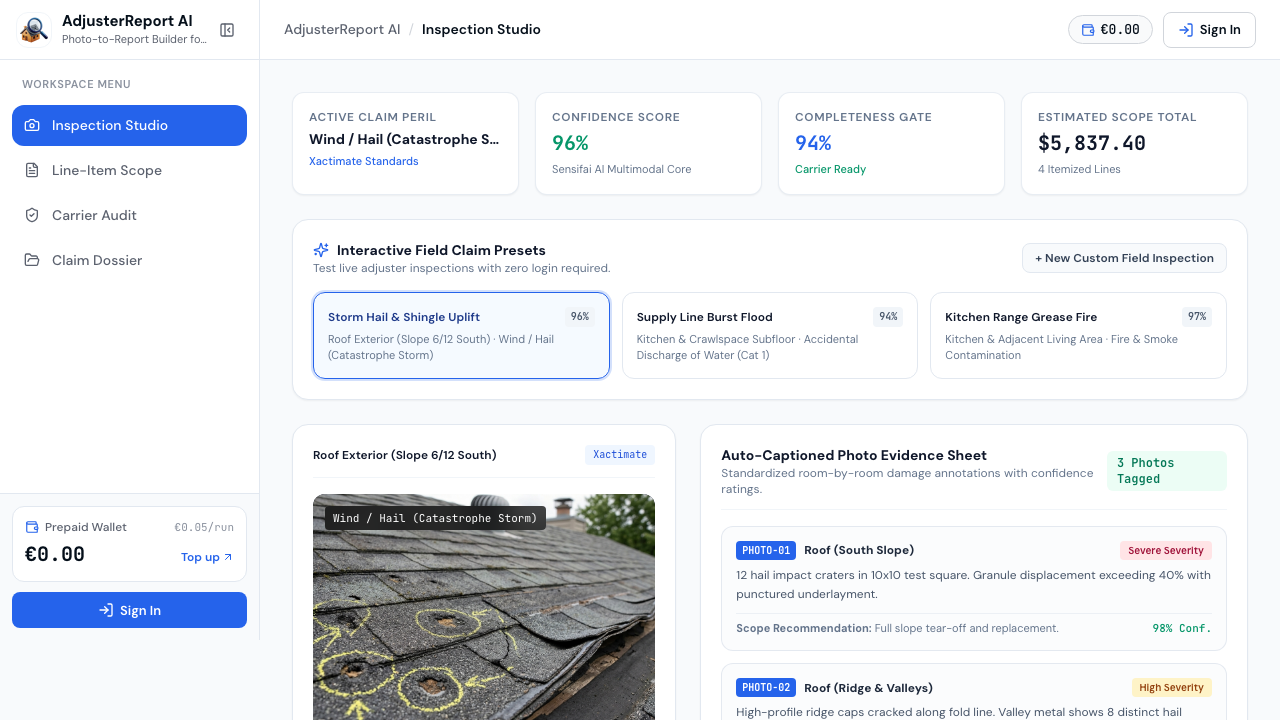Click the €0.05/run rate text
Image resolution: width=1280 pixels, height=720 pixels.
[x=204, y=527]
